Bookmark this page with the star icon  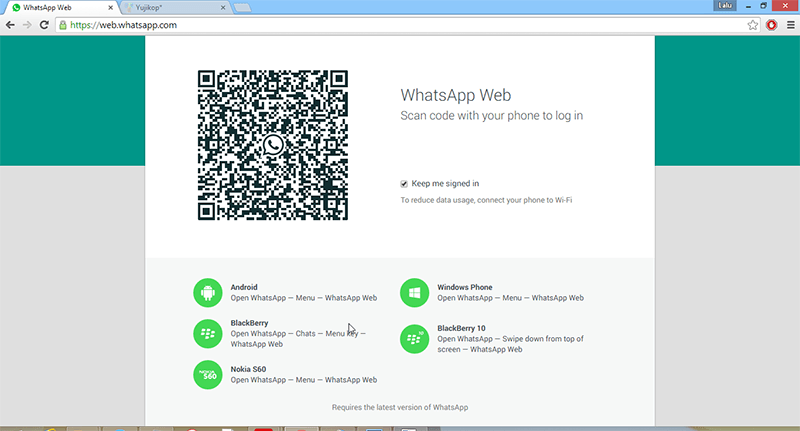[x=753, y=25]
